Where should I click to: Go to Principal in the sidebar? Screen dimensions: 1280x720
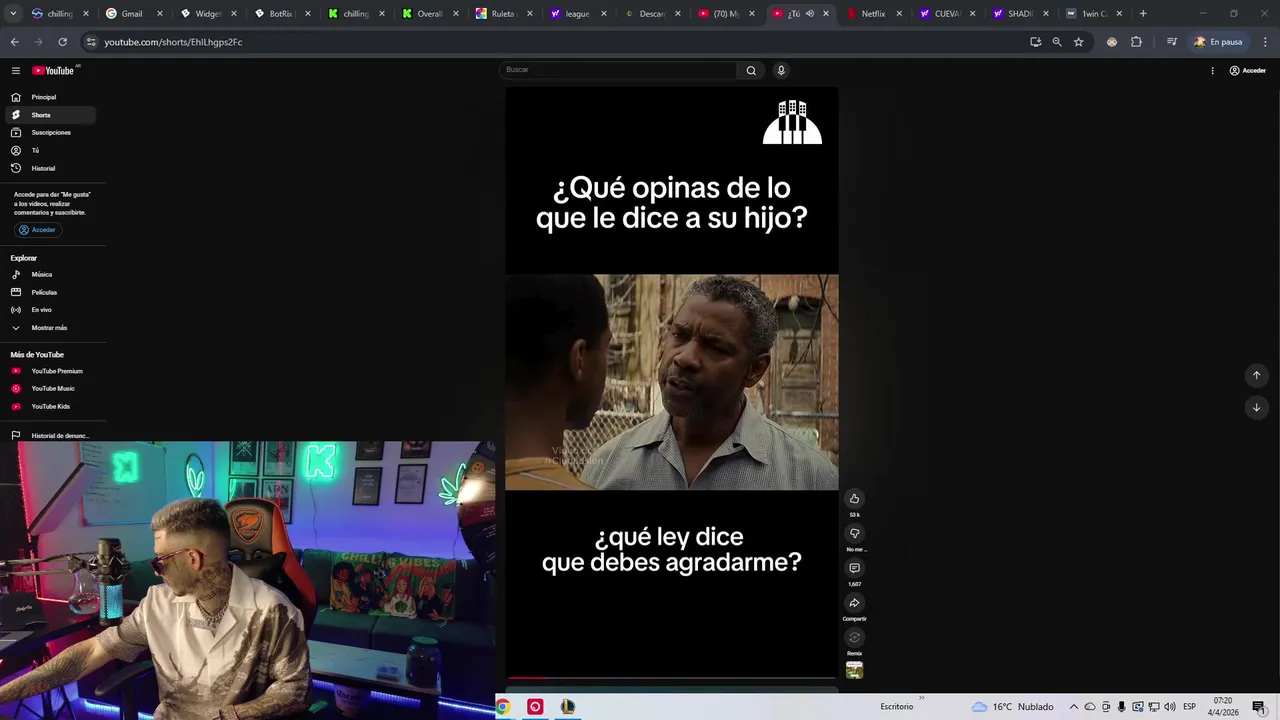52,97
